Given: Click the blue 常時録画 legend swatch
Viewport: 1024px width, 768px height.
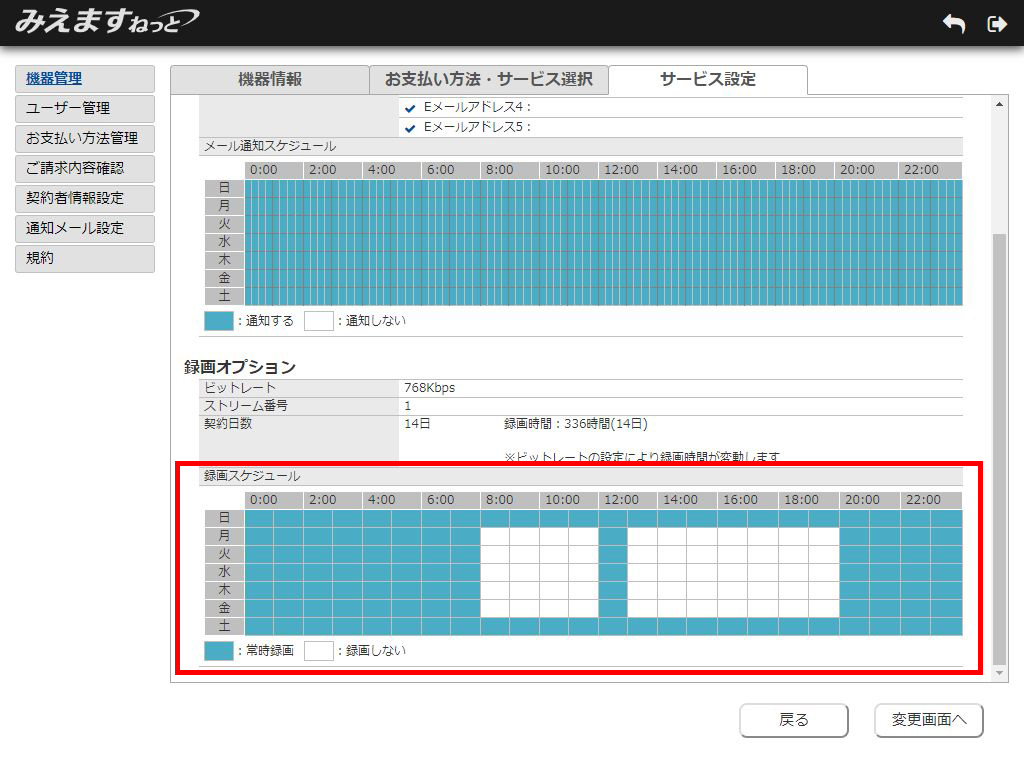Looking at the screenshot, I should point(218,651).
